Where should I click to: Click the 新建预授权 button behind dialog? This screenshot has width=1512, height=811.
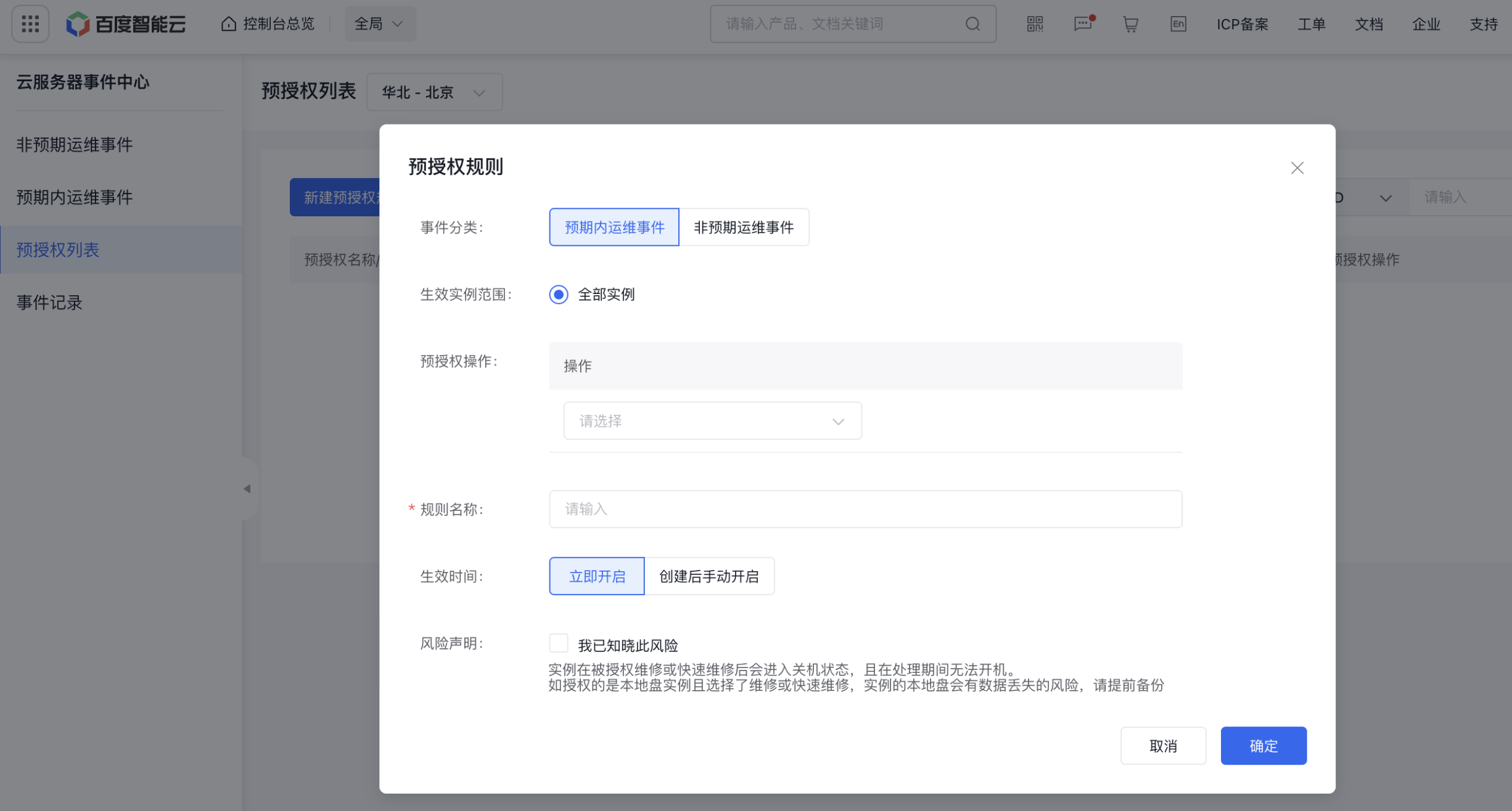tap(335, 198)
